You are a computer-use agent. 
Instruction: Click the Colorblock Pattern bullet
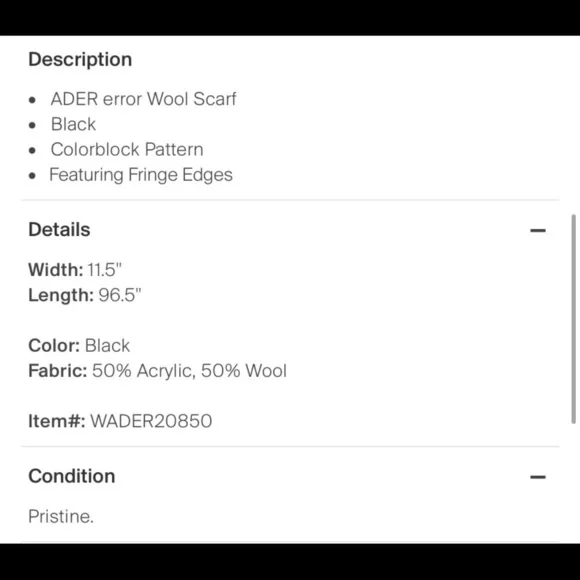[127, 149]
